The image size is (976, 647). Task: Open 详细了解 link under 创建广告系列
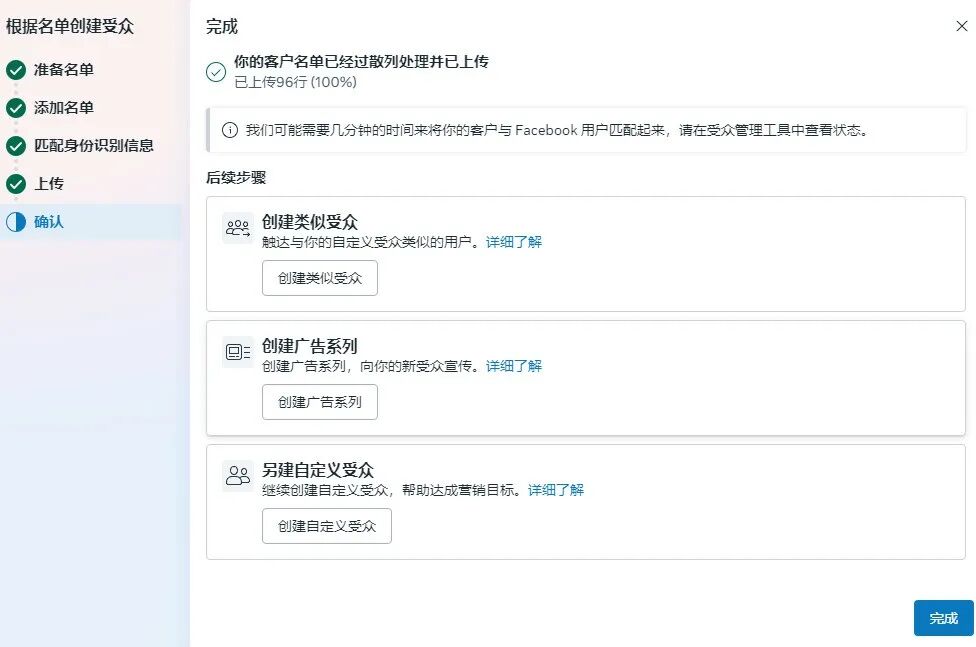coord(514,366)
